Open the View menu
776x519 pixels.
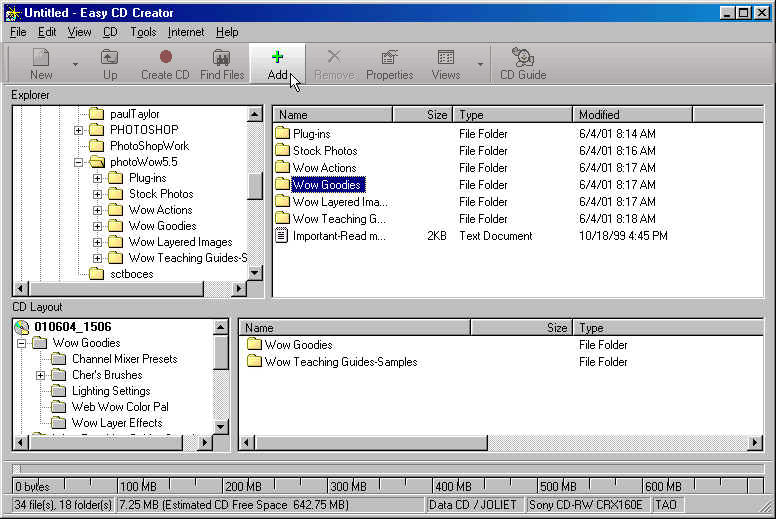[79, 32]
